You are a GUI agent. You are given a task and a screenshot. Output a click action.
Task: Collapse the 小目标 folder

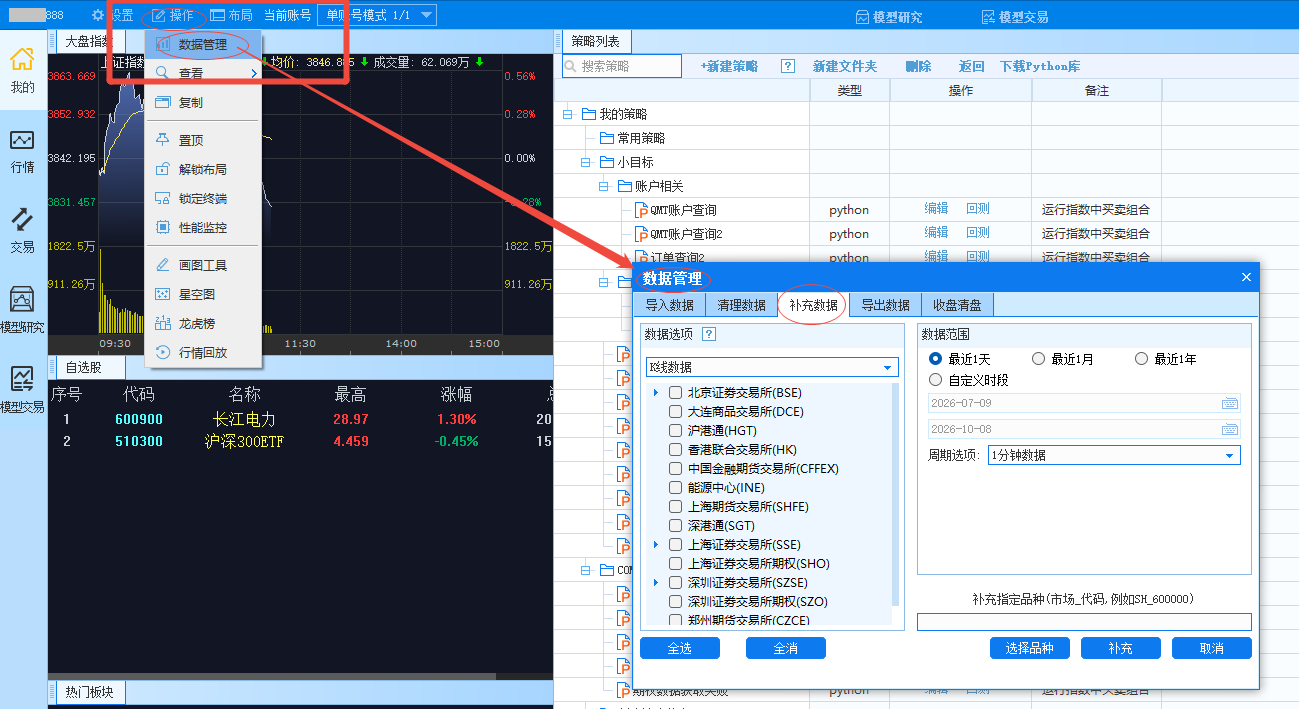coord(586,162)
